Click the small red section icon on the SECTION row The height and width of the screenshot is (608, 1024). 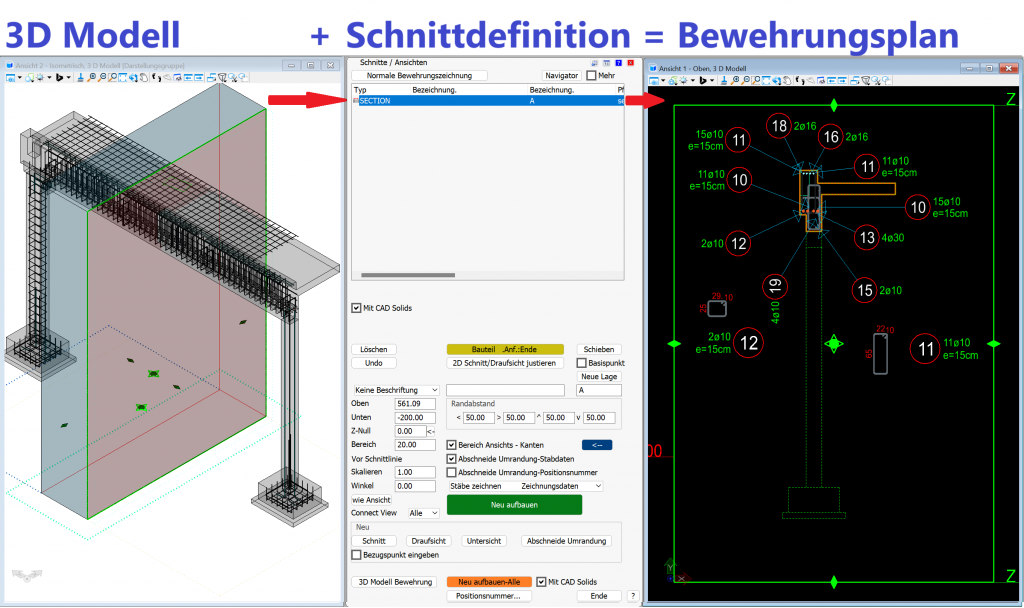(x=356, y=99)
